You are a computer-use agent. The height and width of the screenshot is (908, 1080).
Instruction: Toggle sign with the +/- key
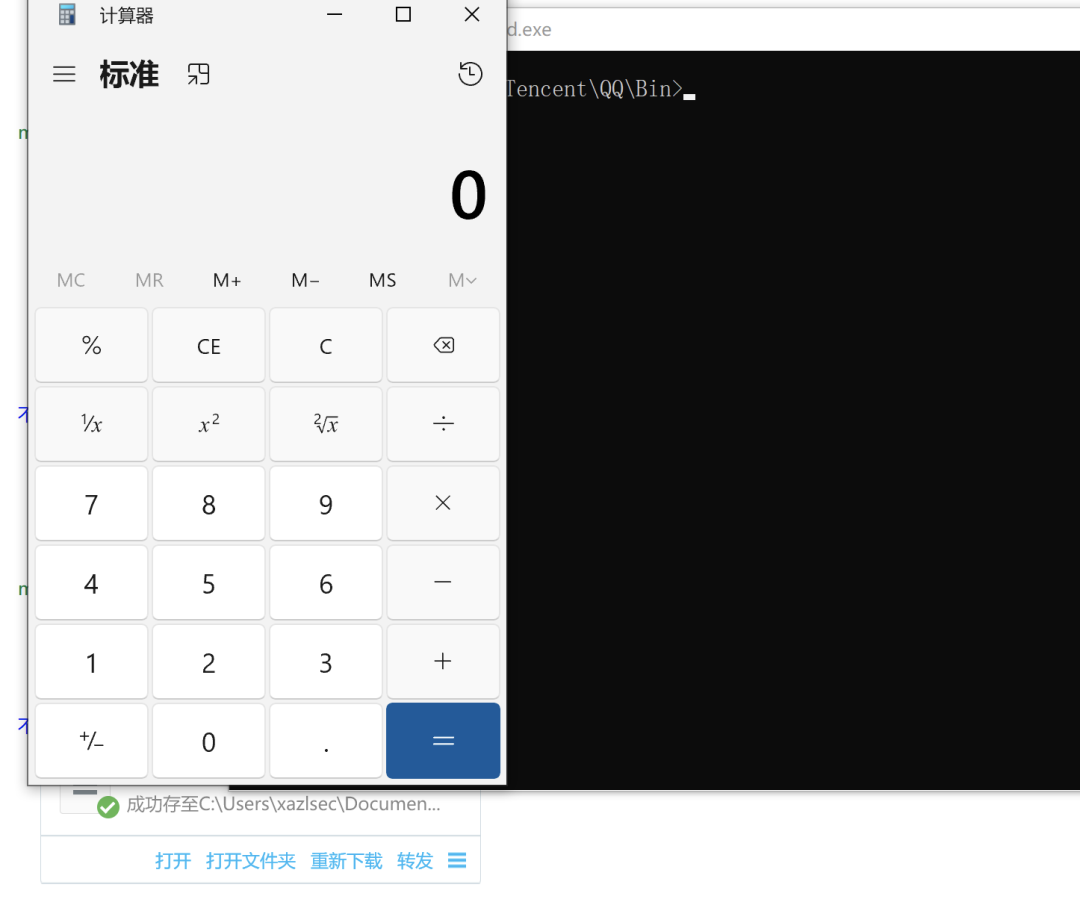pos(92,741)
